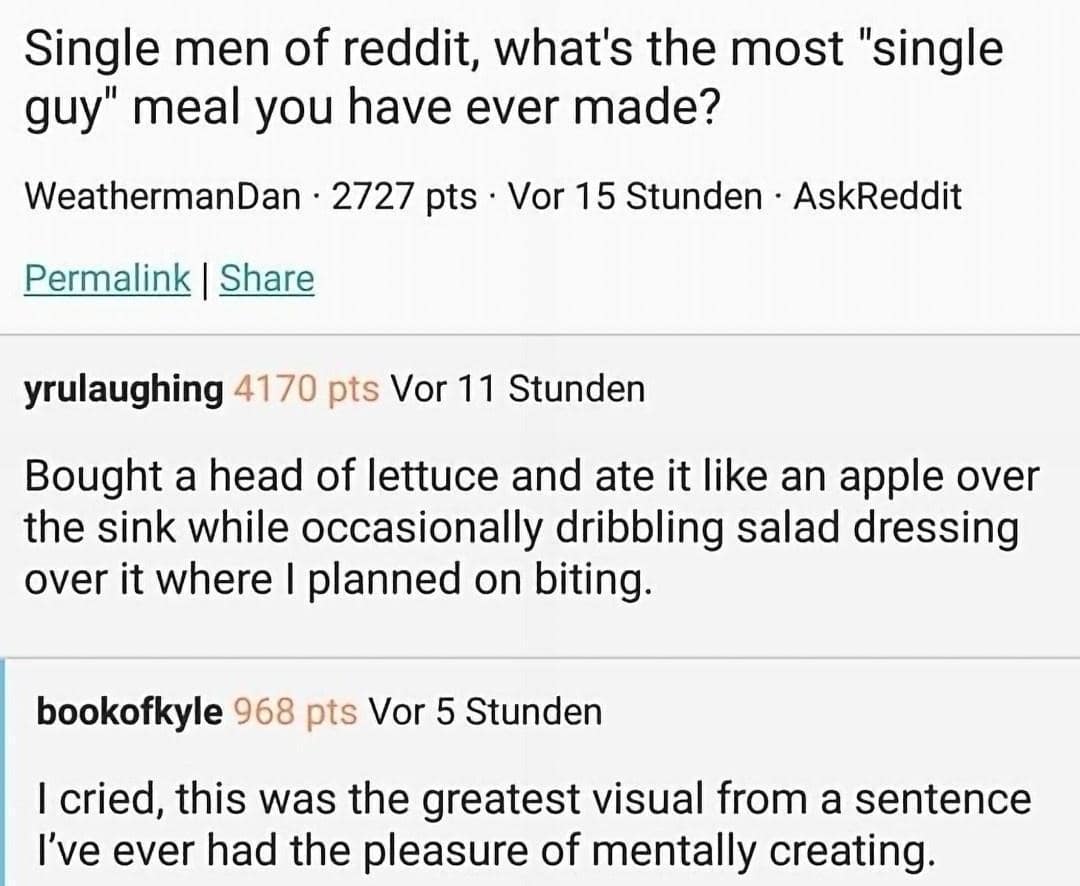Click the divider line above yrulaughing's comment
The image size is (1080, 886).
point(540,334)
